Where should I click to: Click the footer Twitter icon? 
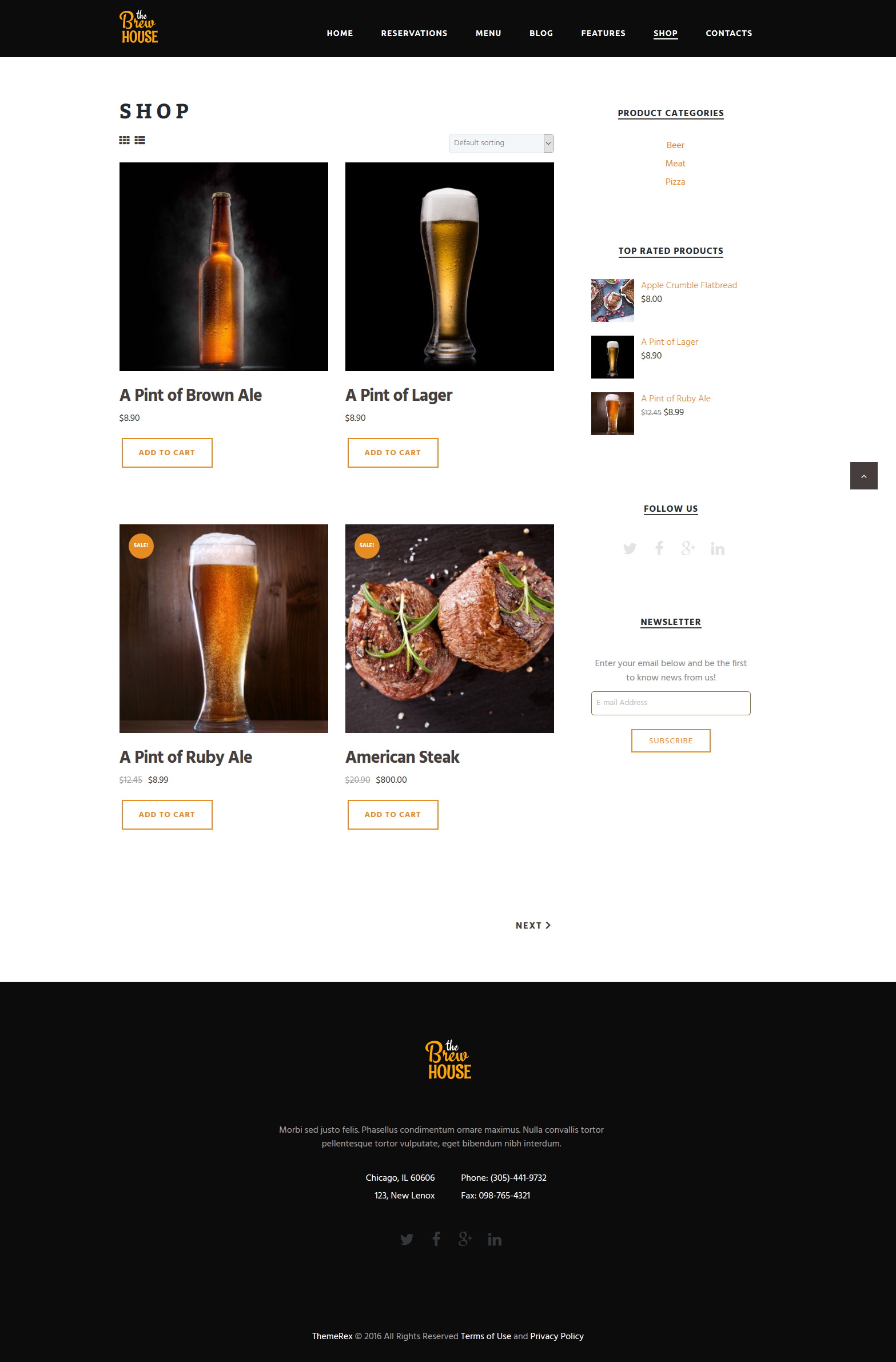pyautogui.click(x=406, y=1239)
